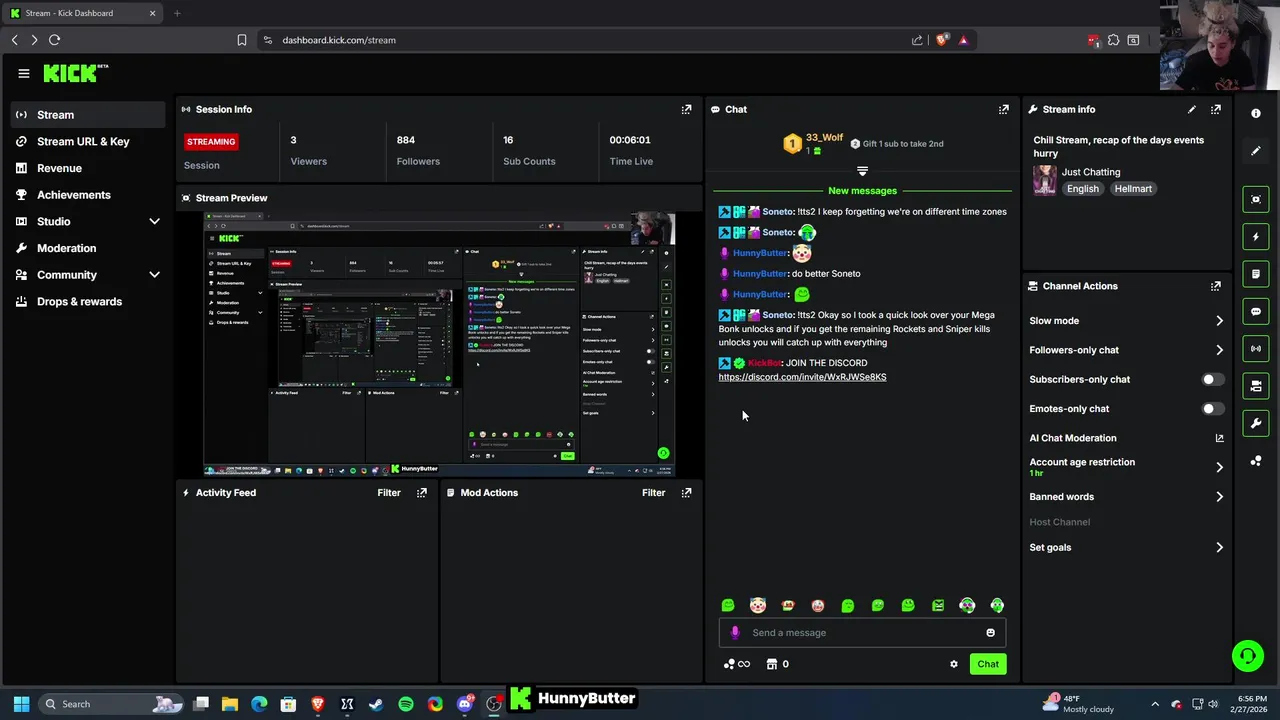
Task: Toggle Emotes-only chat on
Action: tap(1212, 409)
